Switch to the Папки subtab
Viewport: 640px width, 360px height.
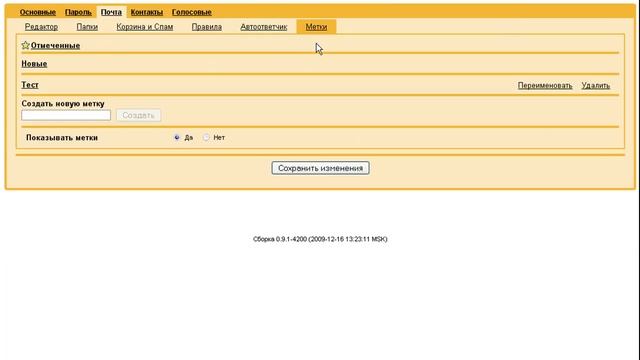click(x=87, y=27)
